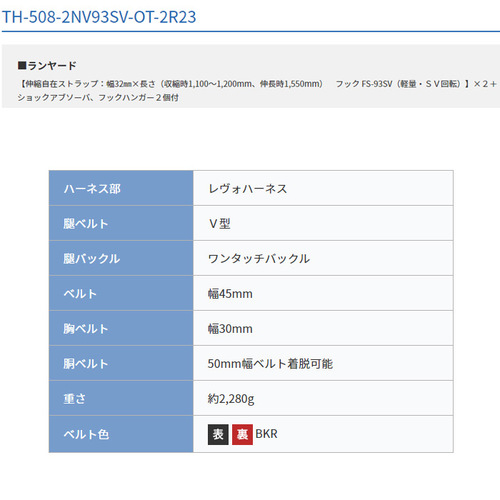Select the 50mm幅ベルト着脱可能 text
The width and height of the screenshot is (500, 500).
coord(270,364)
